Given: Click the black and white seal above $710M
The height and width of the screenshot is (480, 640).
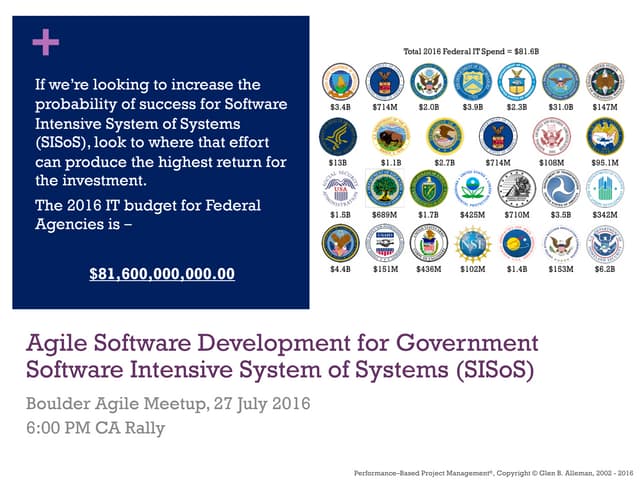Looking at the screenshot, I should (x=517, y=189).
